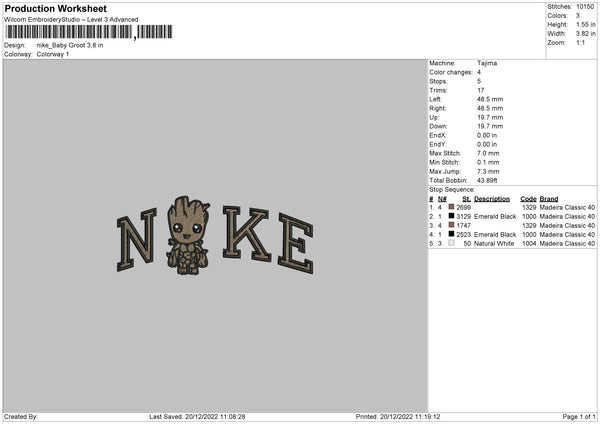The width and height of the screenshot is (600, 424).
Task: Click 'Emerald Black' in stop row 2
Action: coord(495,217)
